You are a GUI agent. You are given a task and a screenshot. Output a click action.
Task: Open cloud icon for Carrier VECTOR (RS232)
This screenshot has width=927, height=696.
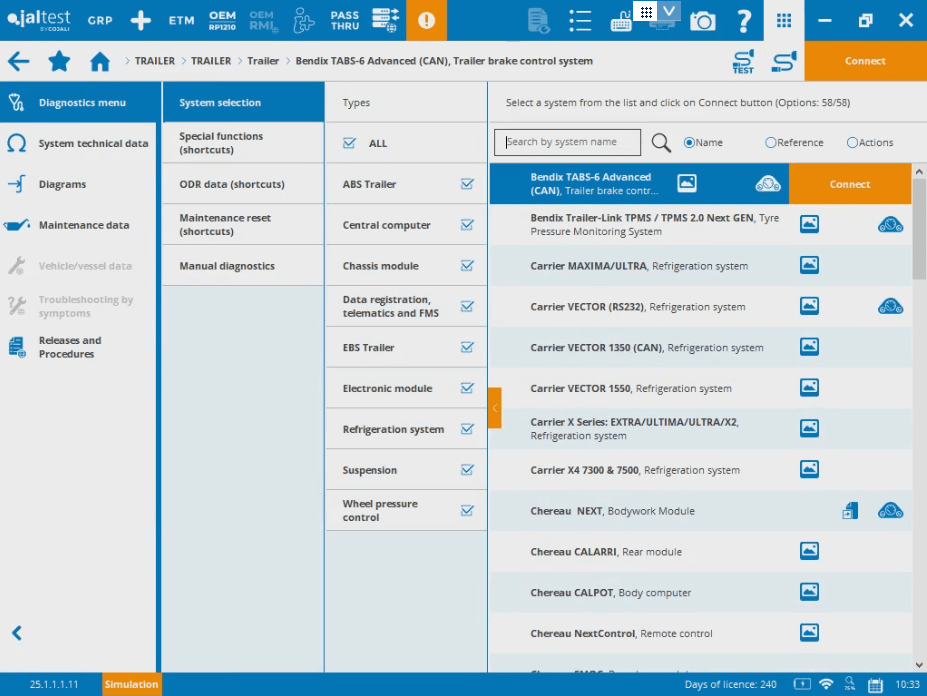(x=890, y=307)
